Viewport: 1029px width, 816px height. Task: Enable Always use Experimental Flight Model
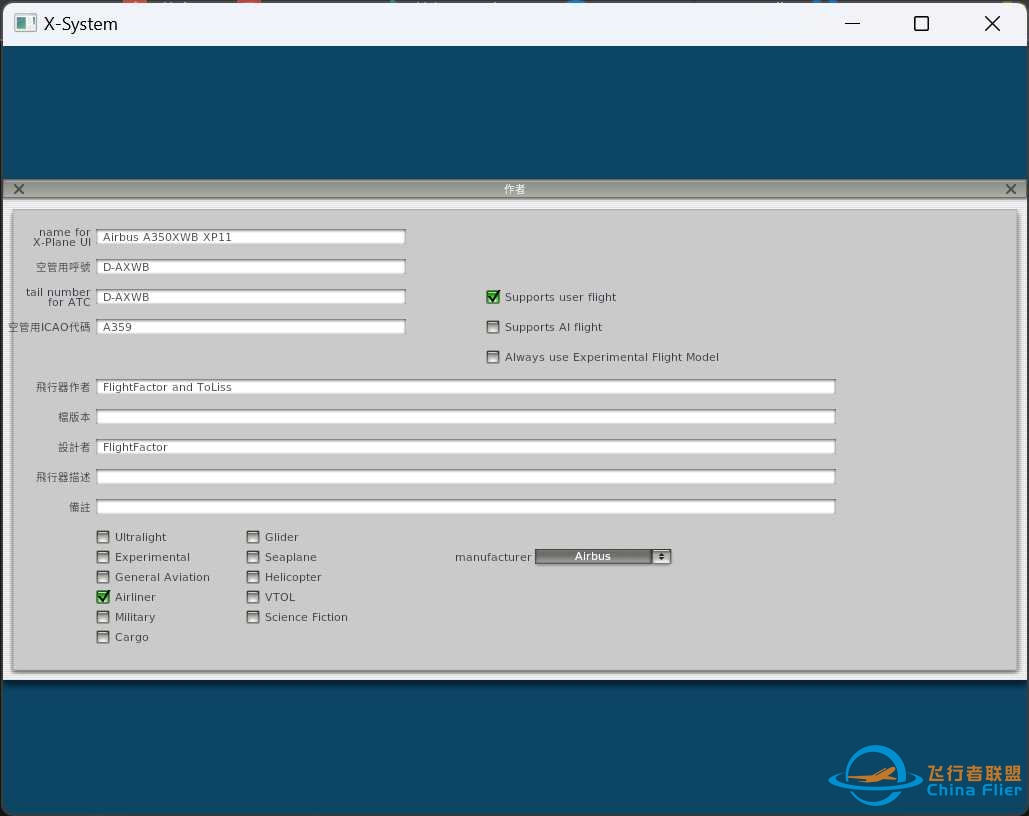click(493, 357)
